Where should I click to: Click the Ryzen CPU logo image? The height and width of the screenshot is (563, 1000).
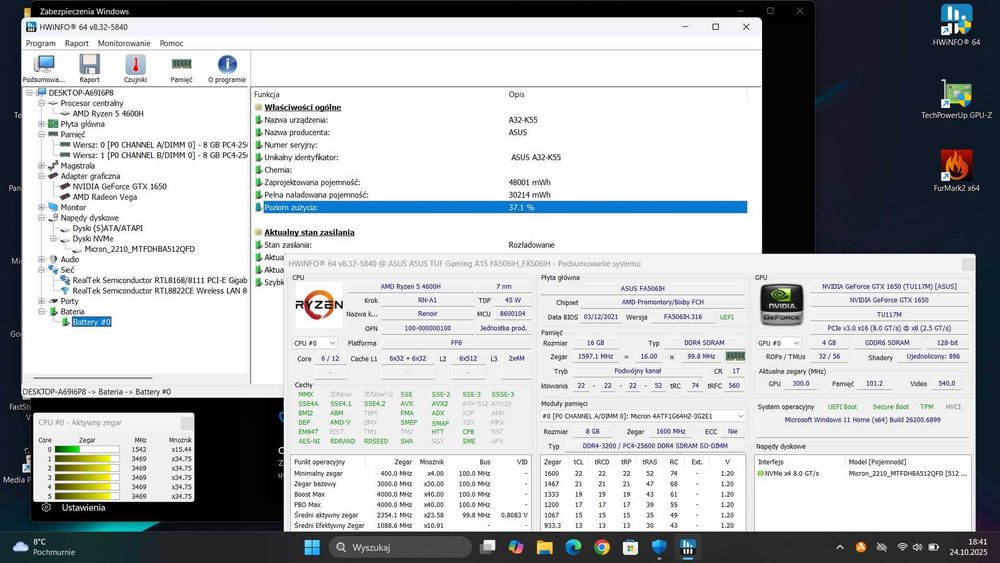(319, 305)
